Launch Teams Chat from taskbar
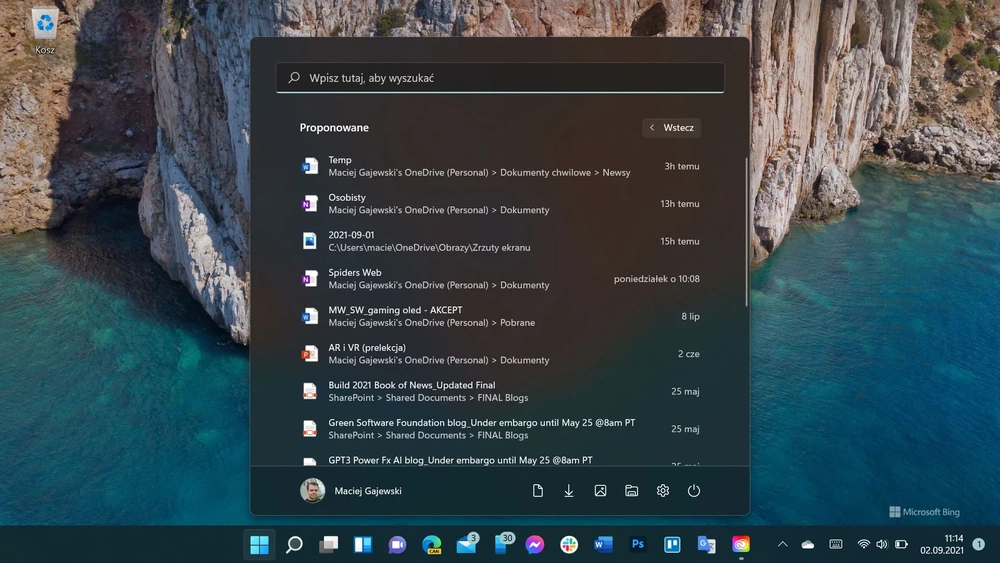Screen dimensions: 1000x563 [x=397, y=545]
